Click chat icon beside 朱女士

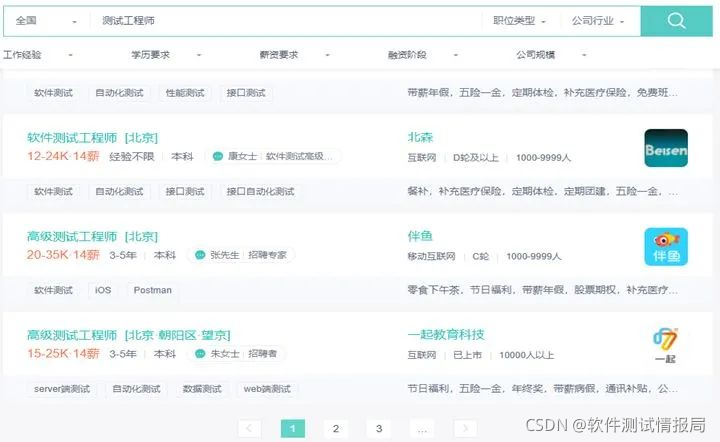200,354
